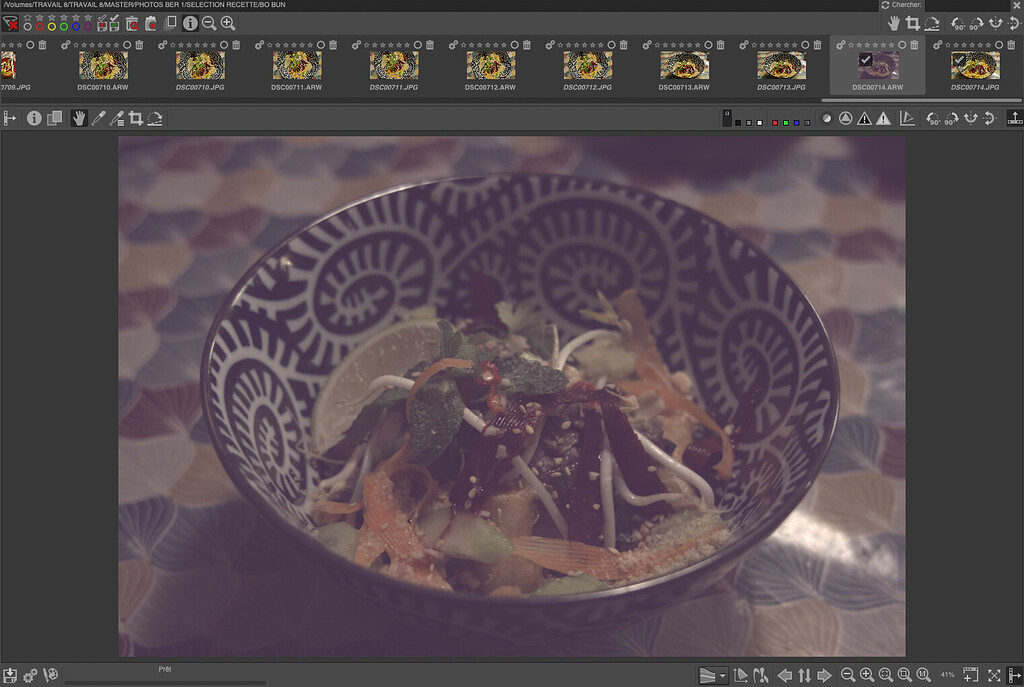This screenshot has height=687, width=1024.
Task: Filter unlabeled images with the gray circle
Action: pyautogui.click(x=27, y=27)
